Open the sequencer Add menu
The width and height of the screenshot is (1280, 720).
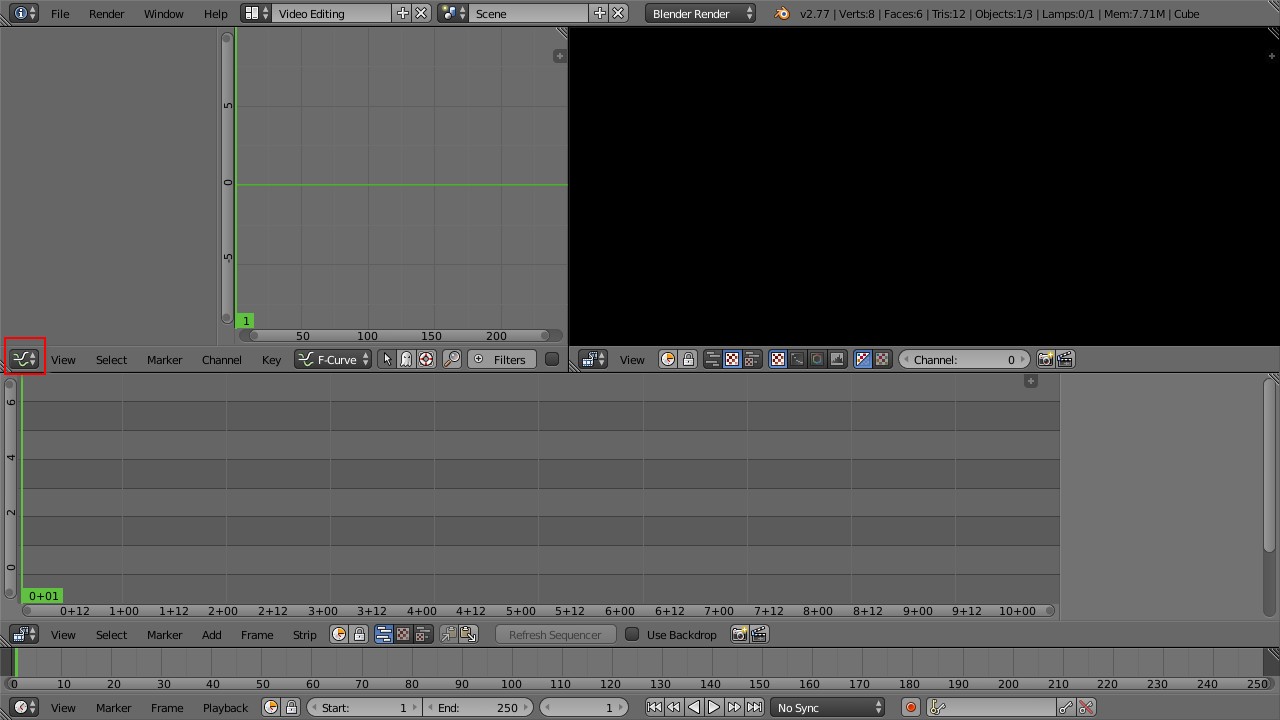[x=211, y=635]
